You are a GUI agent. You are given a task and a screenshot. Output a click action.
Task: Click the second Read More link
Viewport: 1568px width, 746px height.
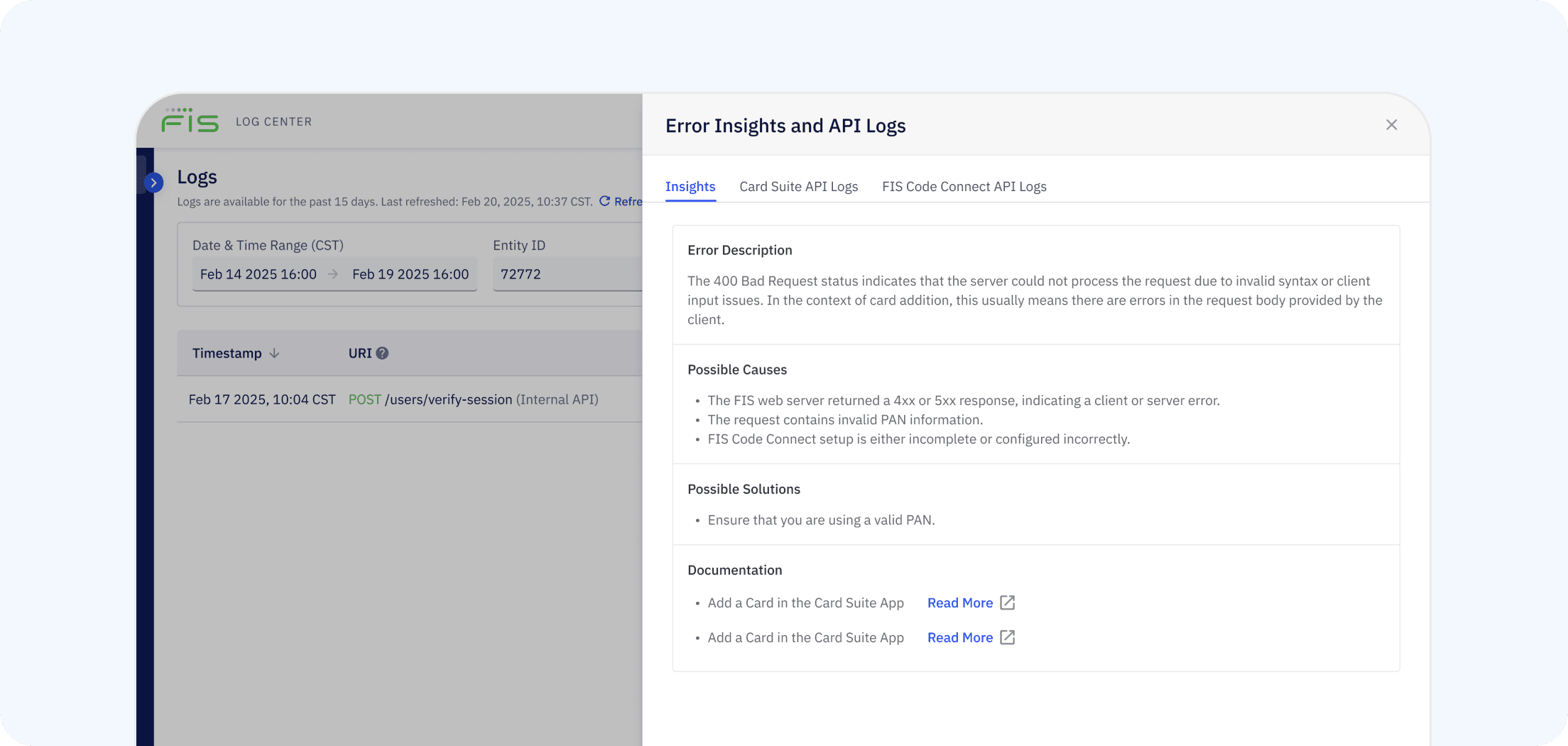coord(959,637)
